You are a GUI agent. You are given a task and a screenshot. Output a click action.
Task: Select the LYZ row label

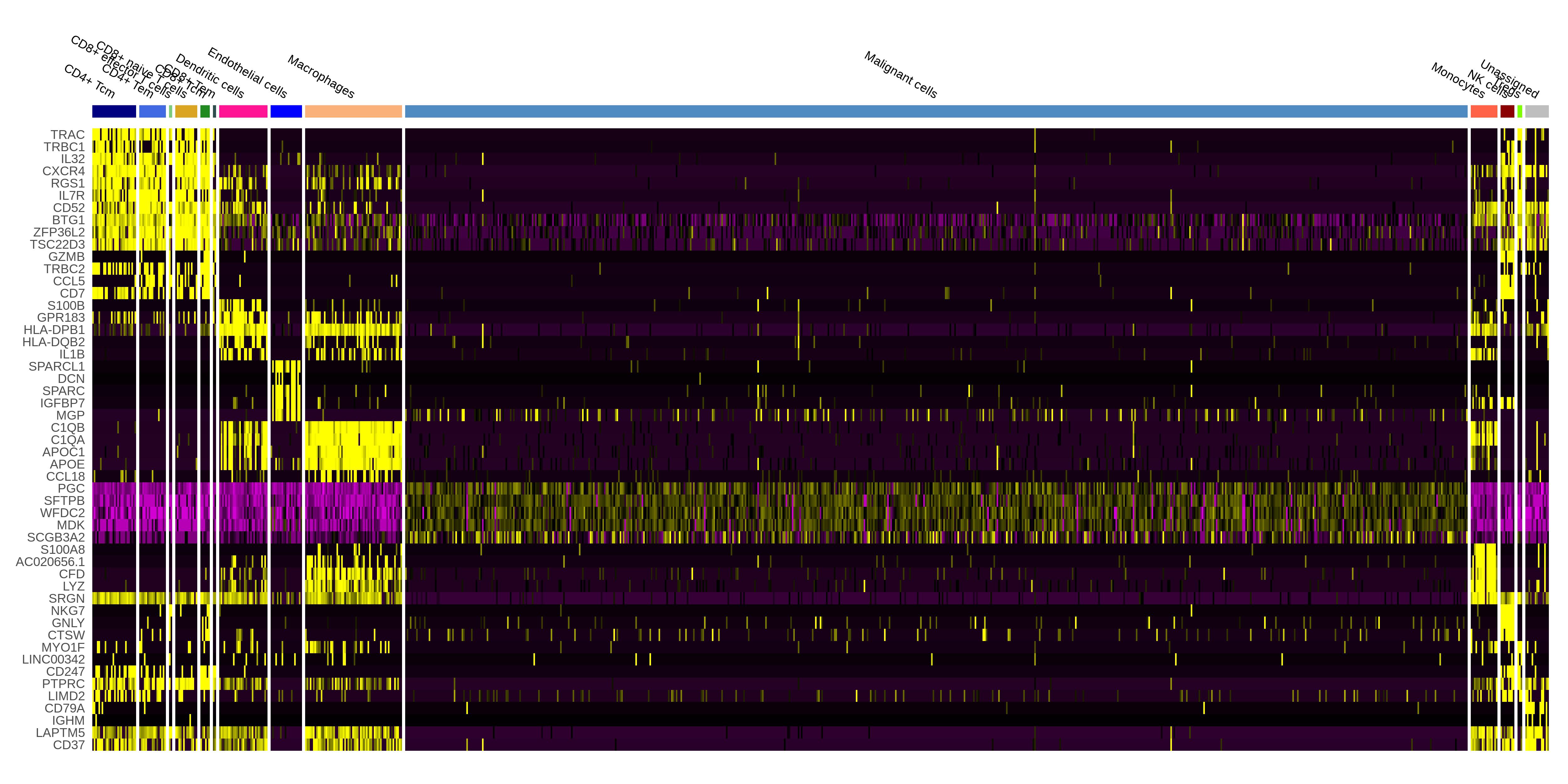point(74,586)
